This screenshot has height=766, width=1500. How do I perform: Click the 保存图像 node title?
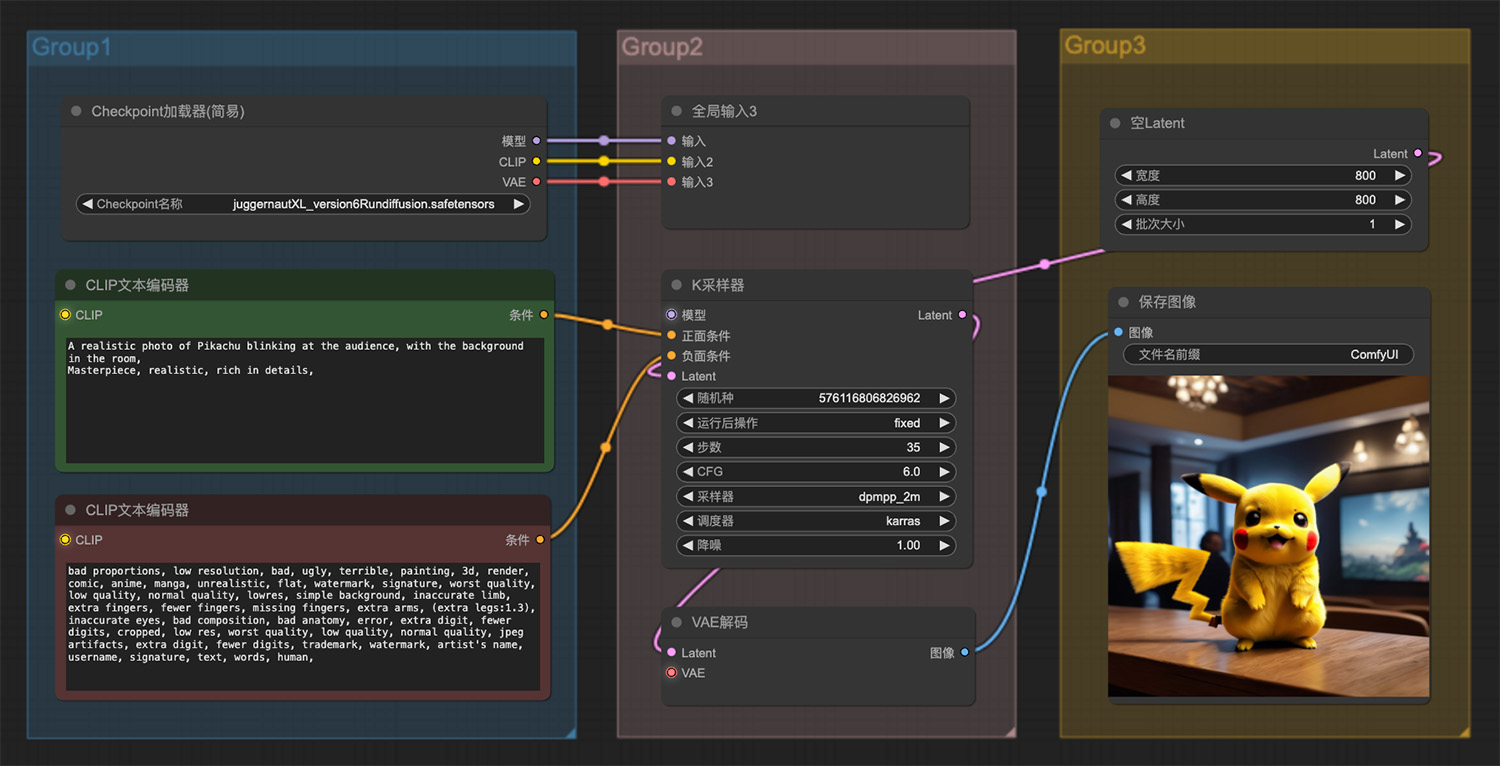click(x=1167, y=302)
